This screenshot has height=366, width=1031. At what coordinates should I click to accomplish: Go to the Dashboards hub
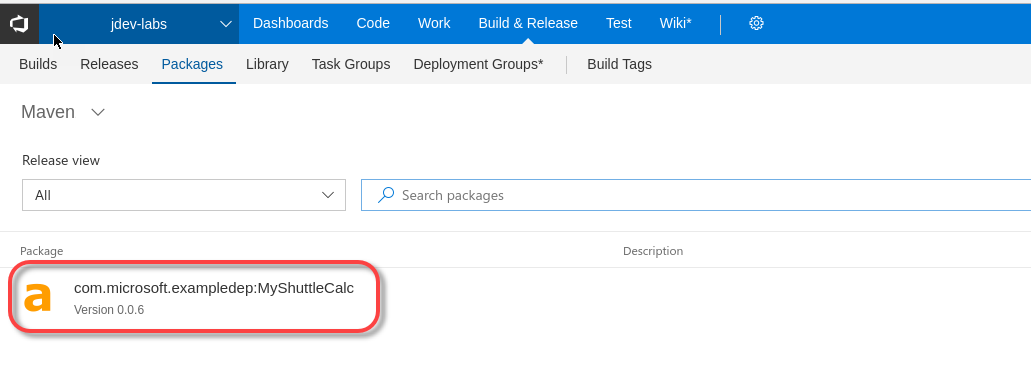pyautogui.click(x=291, y=24)
